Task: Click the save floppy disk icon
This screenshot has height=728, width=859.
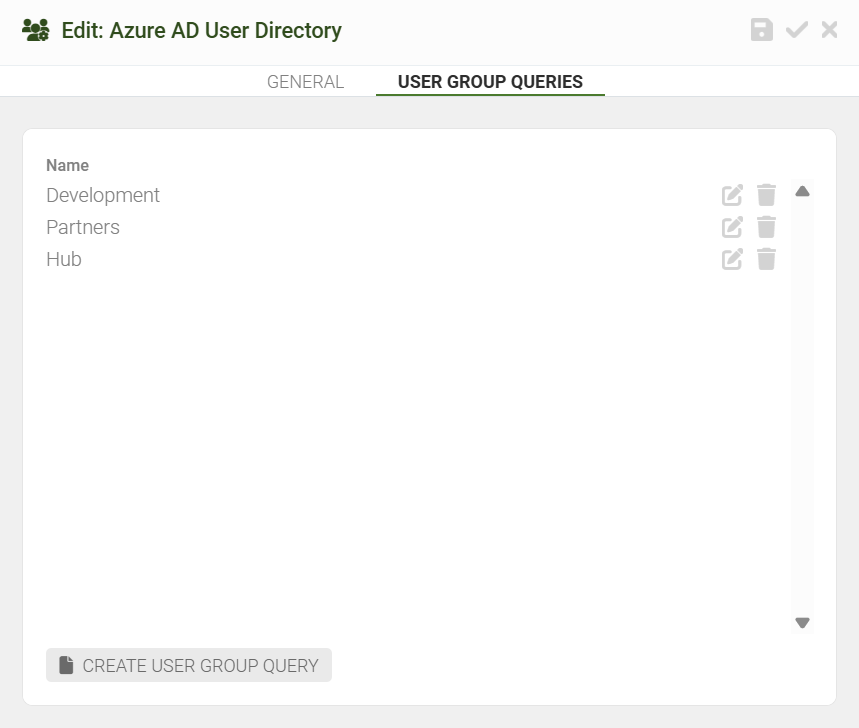Action: [x=761, y=30]
